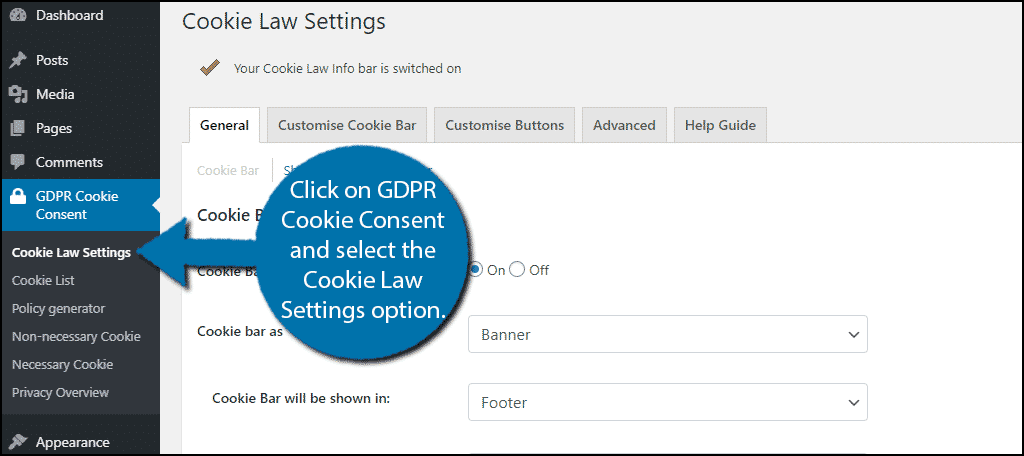Go to the Advanced tab
1024x456 pixels.
pyautogui.click(x=624, y=125)
